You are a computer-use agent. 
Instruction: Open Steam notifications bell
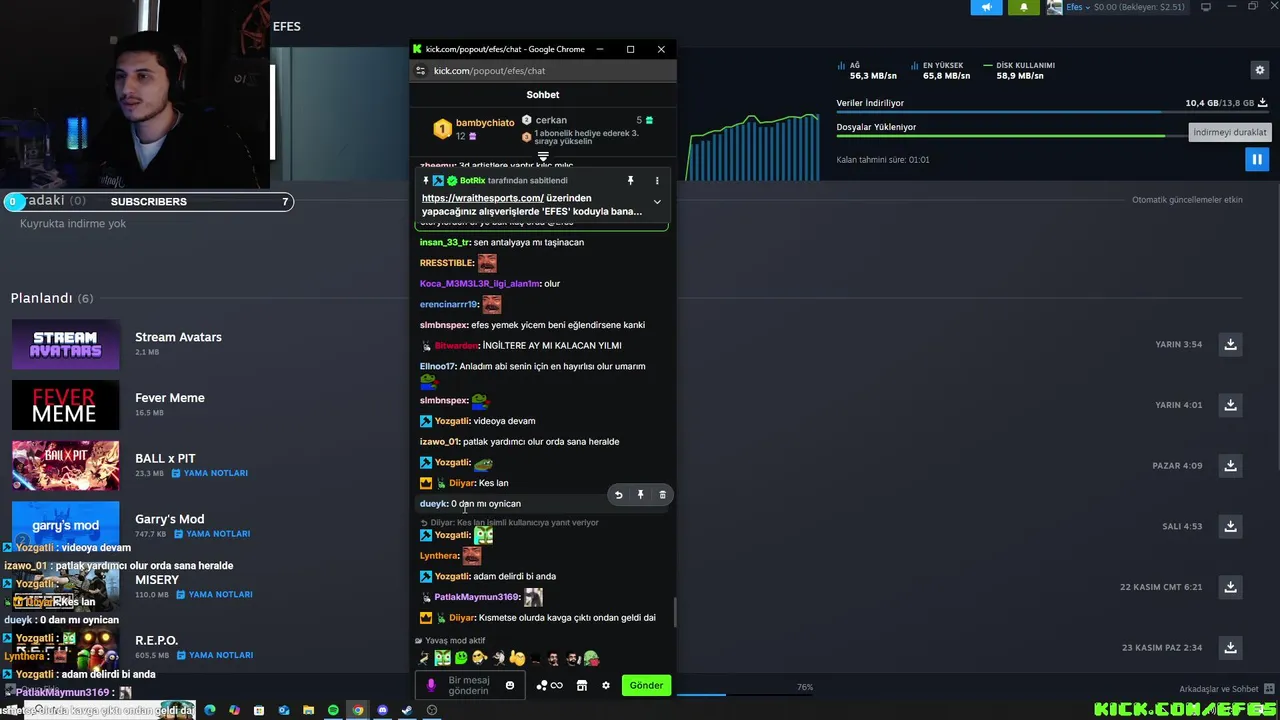click(1023, 7)
